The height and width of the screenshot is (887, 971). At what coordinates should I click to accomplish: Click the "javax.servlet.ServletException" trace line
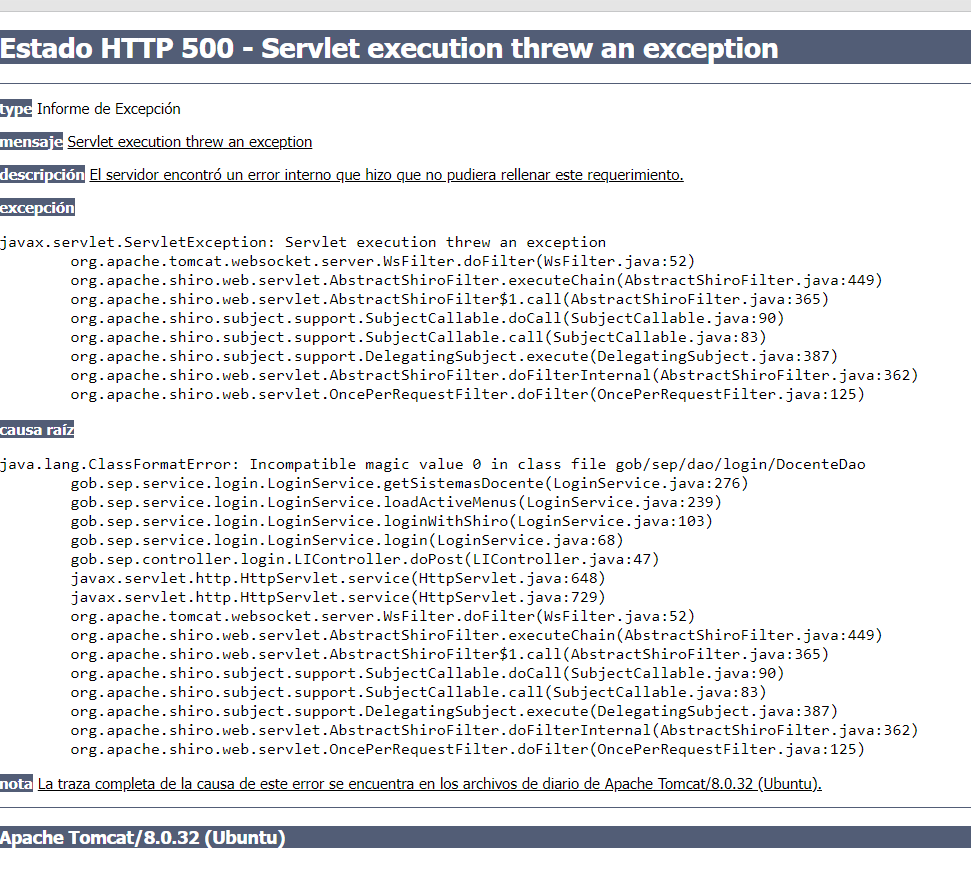pos(303,242)
